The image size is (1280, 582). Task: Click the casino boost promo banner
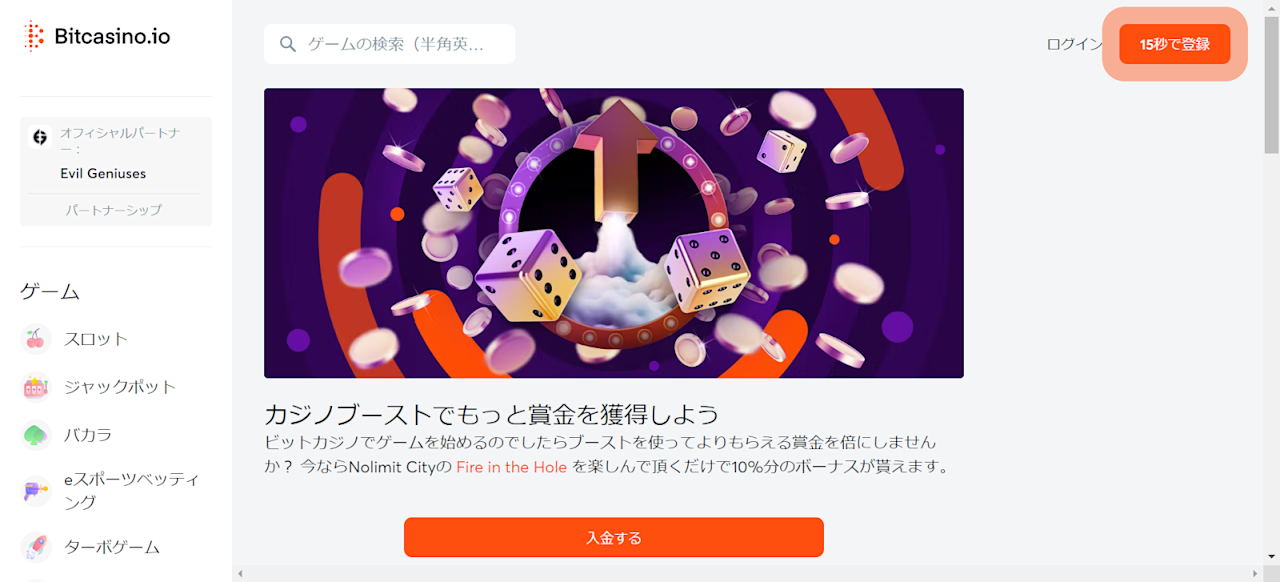(614, 233)
